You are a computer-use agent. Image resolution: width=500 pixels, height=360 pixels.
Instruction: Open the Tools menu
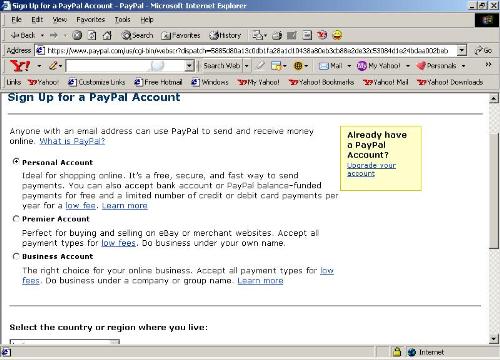pyautogui.click(x=122, y=20)
